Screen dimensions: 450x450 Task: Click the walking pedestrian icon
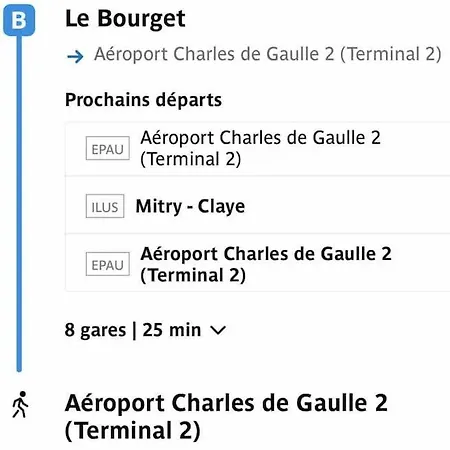point(20,404)
